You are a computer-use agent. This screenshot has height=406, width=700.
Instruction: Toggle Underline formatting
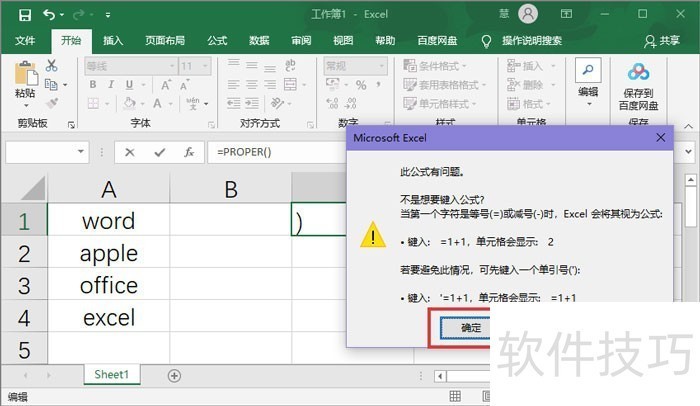[129, 84]
